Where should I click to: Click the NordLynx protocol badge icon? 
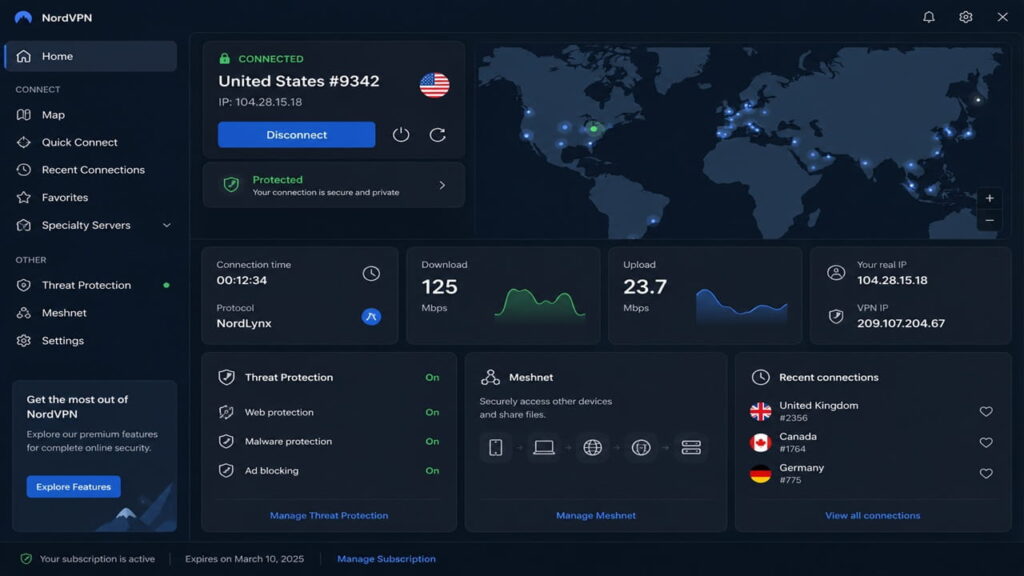371,317
